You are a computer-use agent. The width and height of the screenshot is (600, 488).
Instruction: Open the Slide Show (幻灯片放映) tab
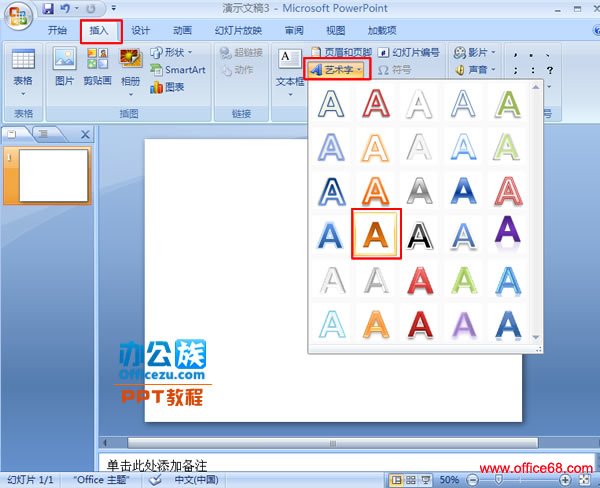point(238,31)
